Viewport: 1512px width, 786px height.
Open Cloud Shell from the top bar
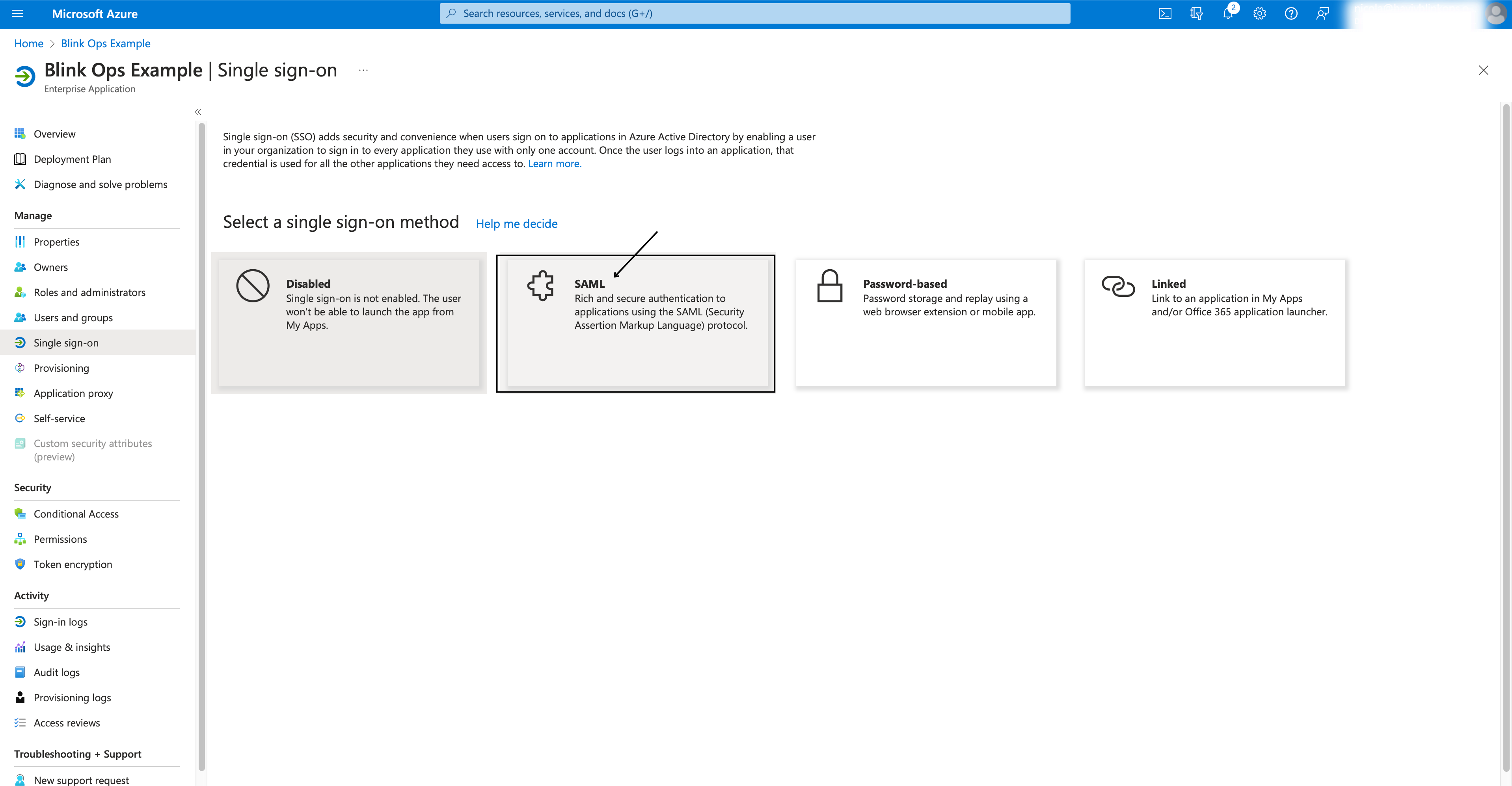point(1164,13)
